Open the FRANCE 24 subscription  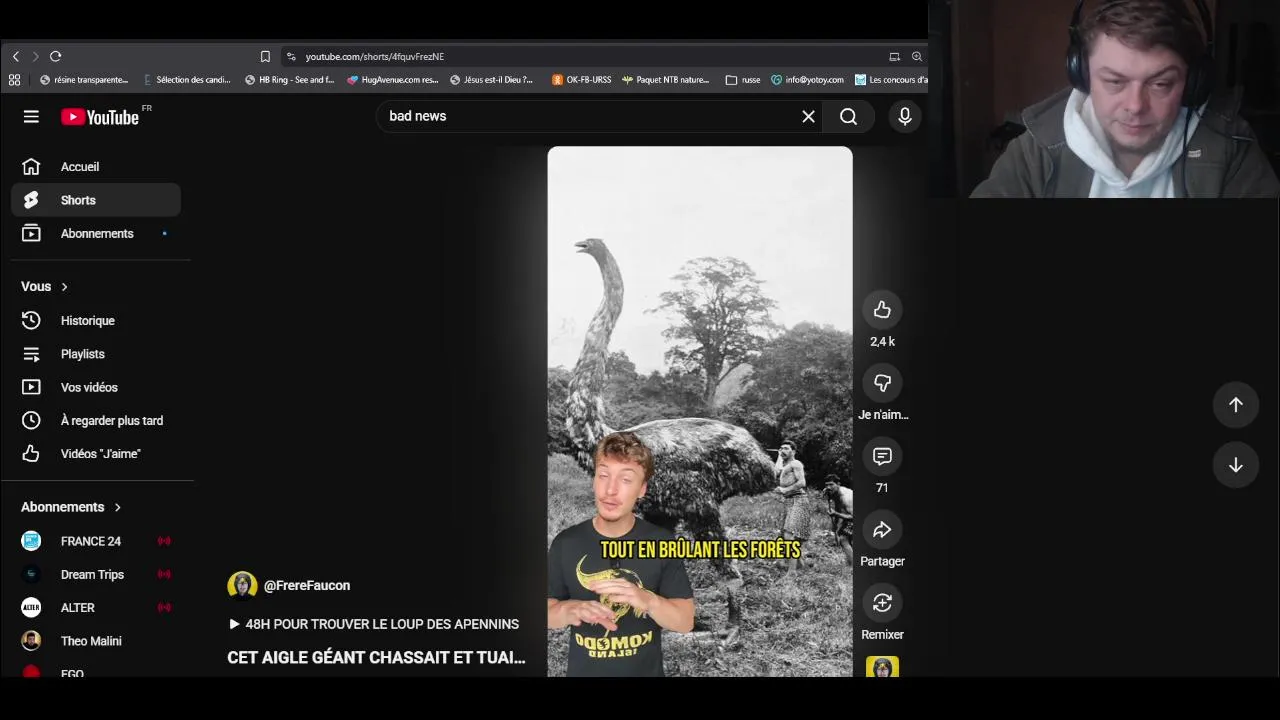(x=96, y=541)
